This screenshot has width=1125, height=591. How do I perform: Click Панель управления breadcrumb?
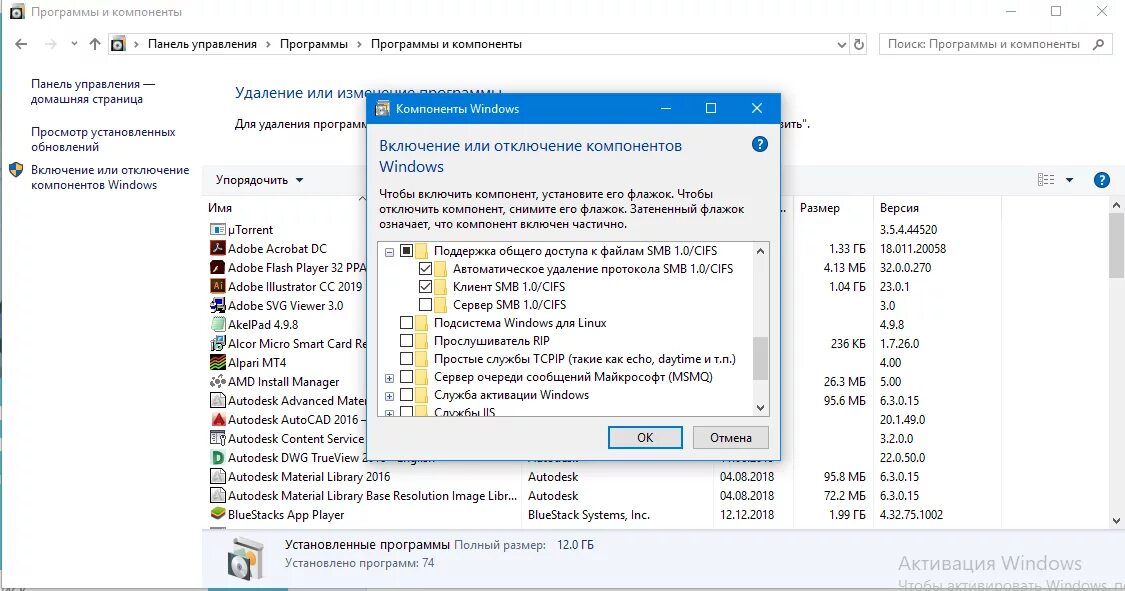coord(202,44)
